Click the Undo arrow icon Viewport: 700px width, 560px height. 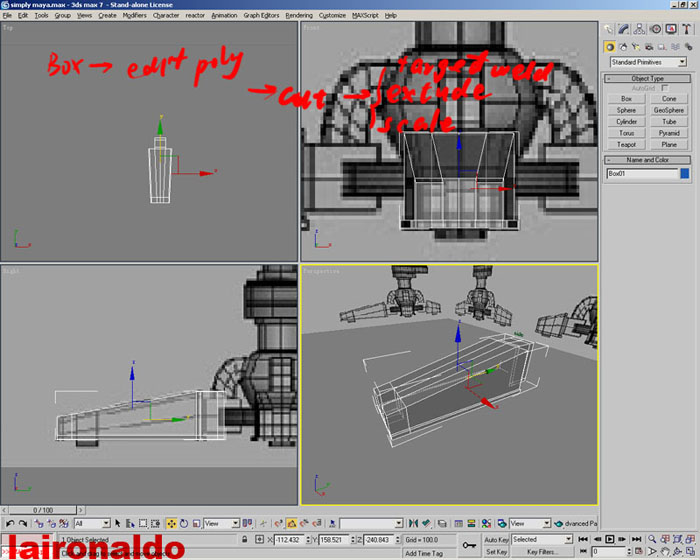pyautogui.click(x=10, y=523)
